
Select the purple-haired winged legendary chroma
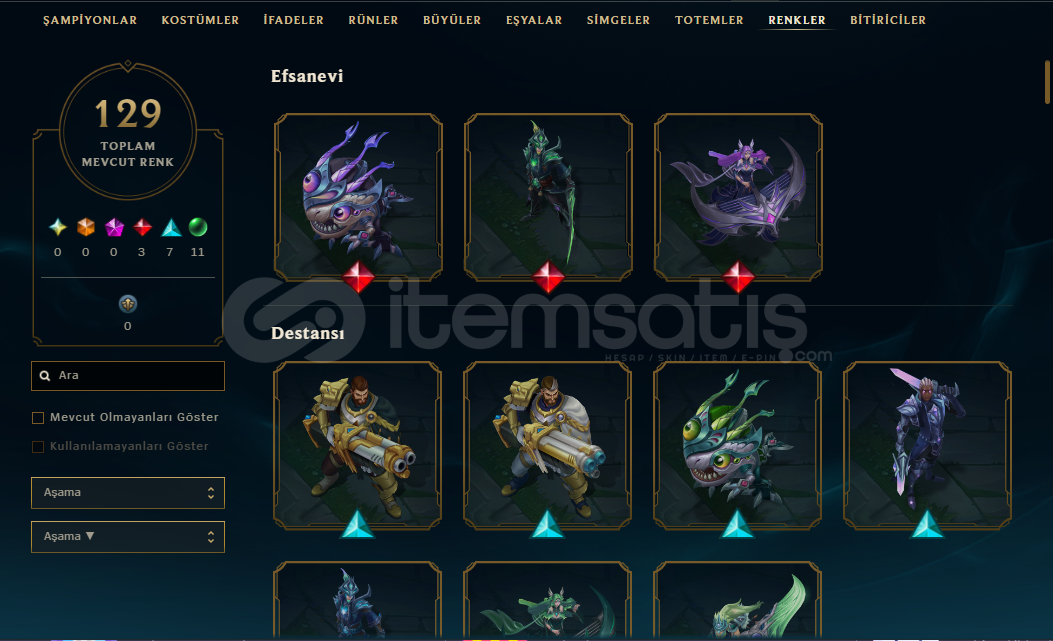(738, 197)
